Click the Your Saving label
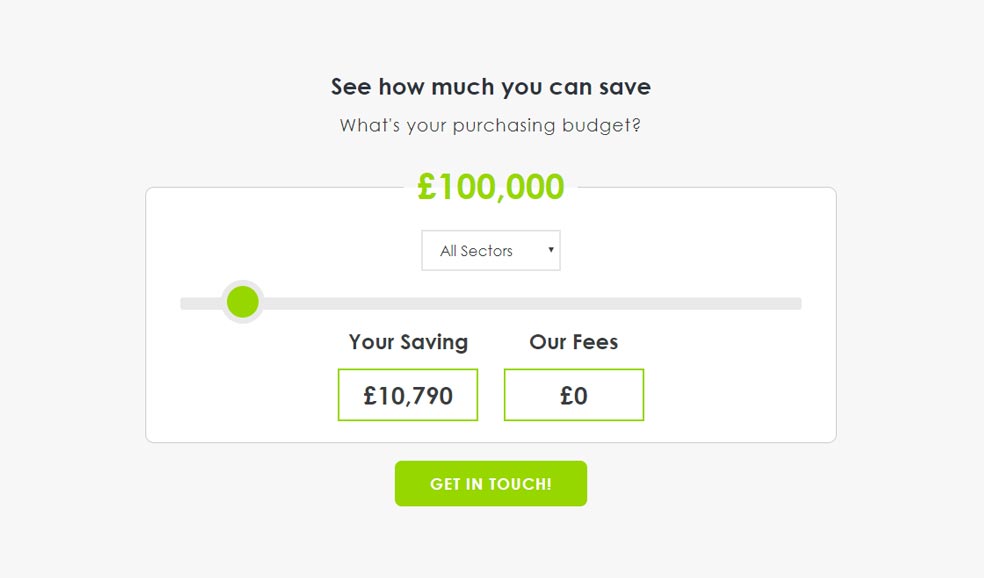 pos(408,342)
